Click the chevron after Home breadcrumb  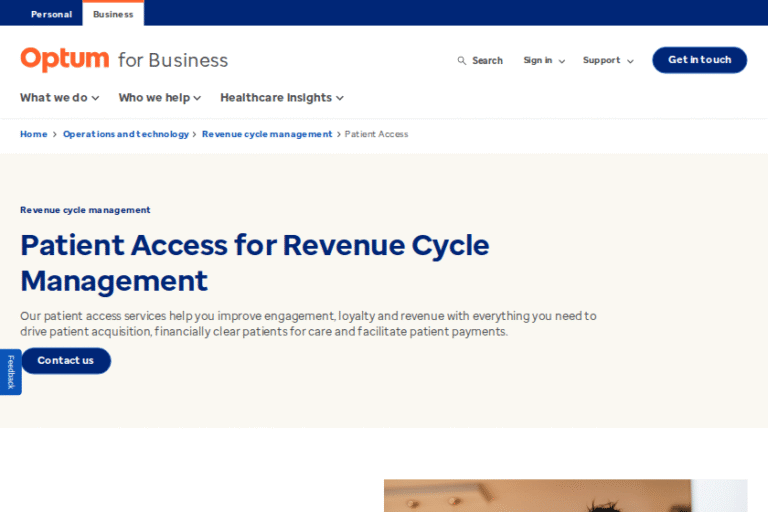(54, 134)
